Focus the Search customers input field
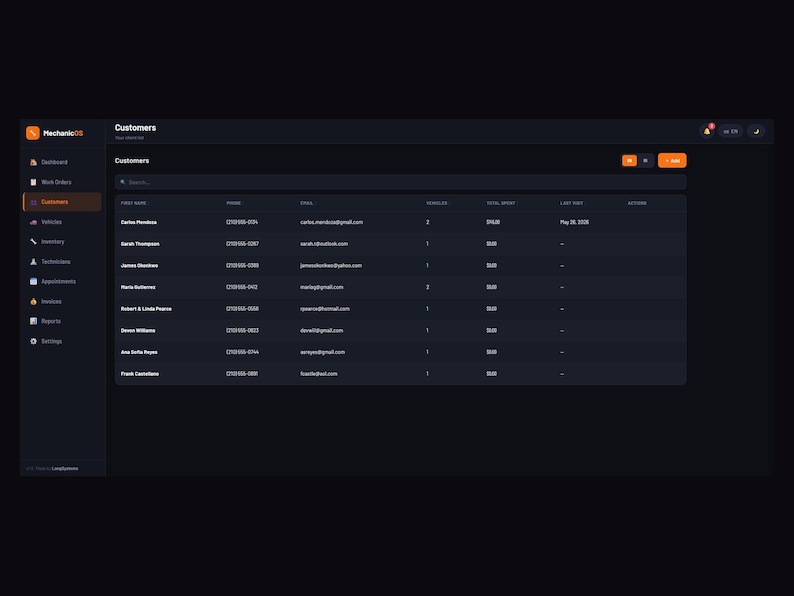Image resolution: width=794 pixels, height=596 pixels. coord(401,182)
